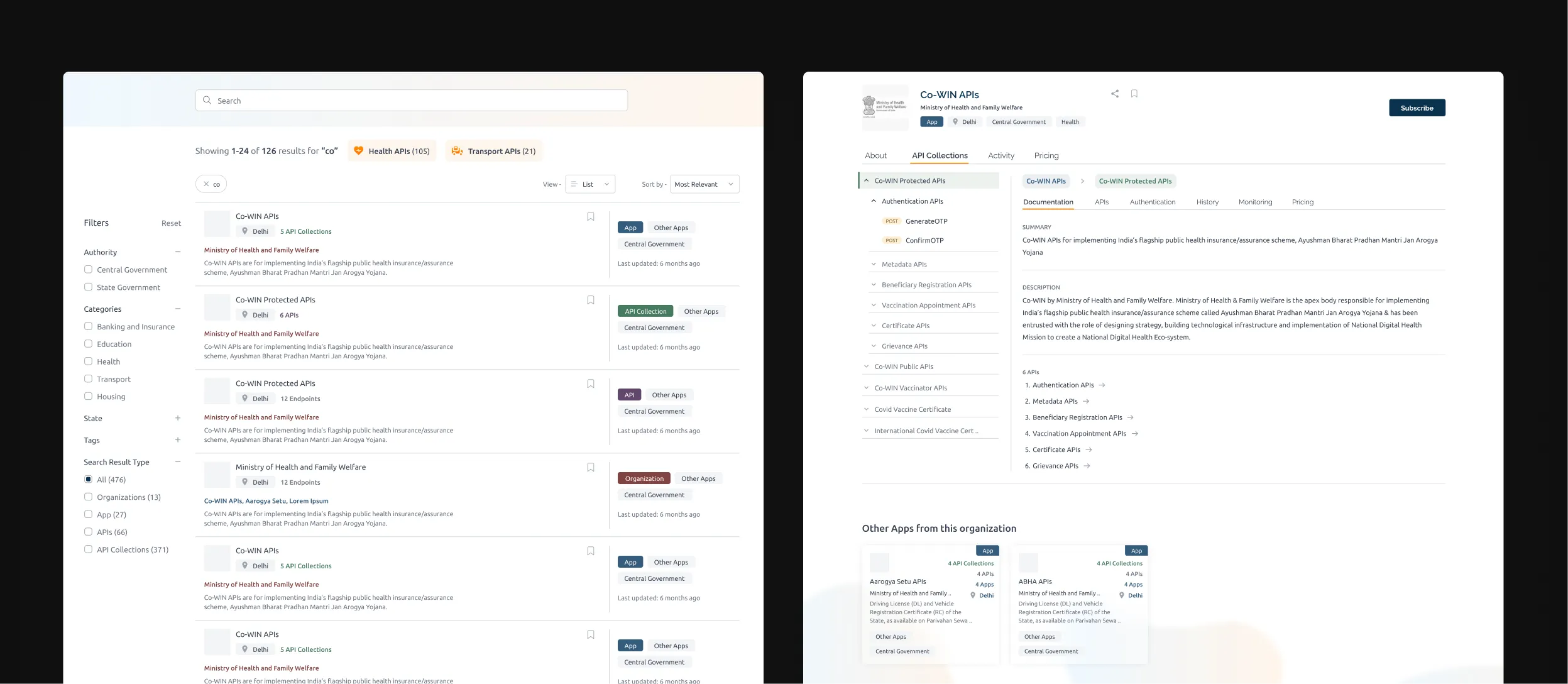Screen dimensions: 1568x684
Task: Click the Ministry of Health emblem logo
Action: click(x=885, y=108)
